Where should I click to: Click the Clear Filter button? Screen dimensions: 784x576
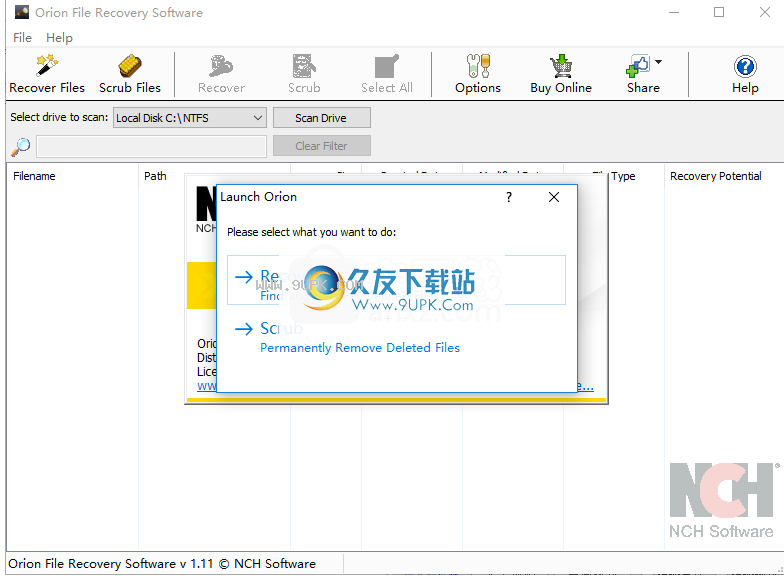(322, 146)
